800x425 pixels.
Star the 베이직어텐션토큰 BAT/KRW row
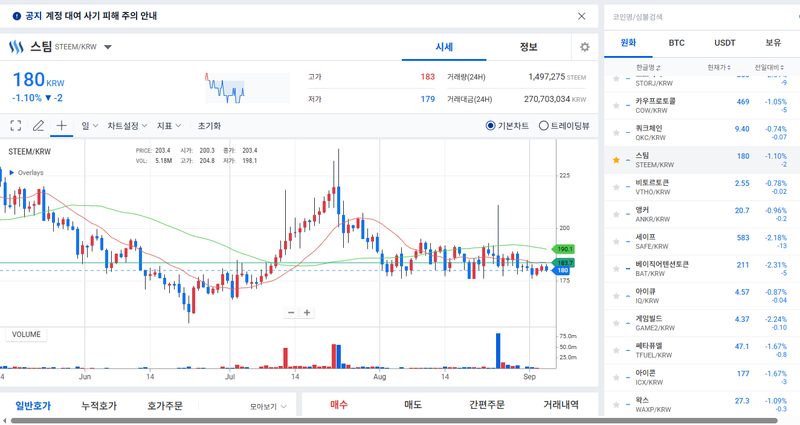[616, 269]
